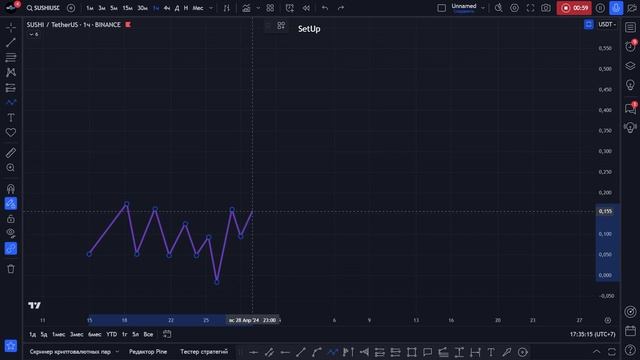
Task: Pause the recording
Action: pos(600,8)
